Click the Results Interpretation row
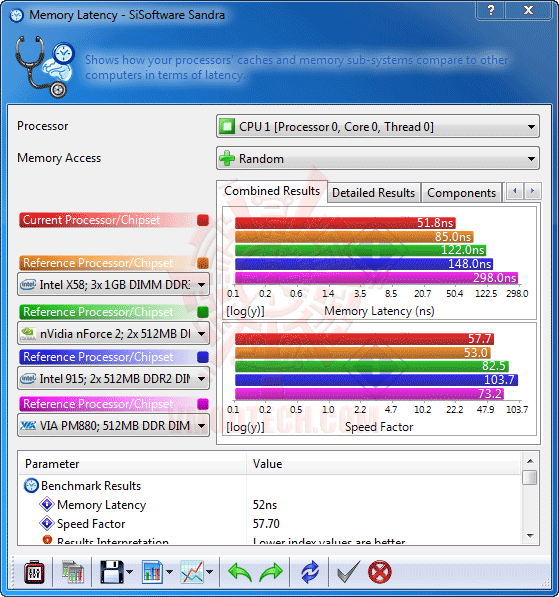This screenshot has height=597, width=559. [270, 540]
